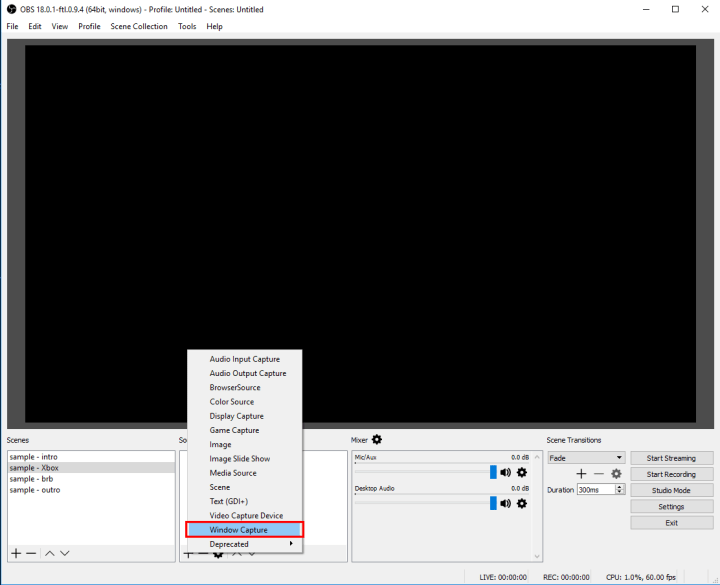Screen dimensions: 720x585
Task: Adjust the Duration stepper arrows
Action: [x=620, y=489]
